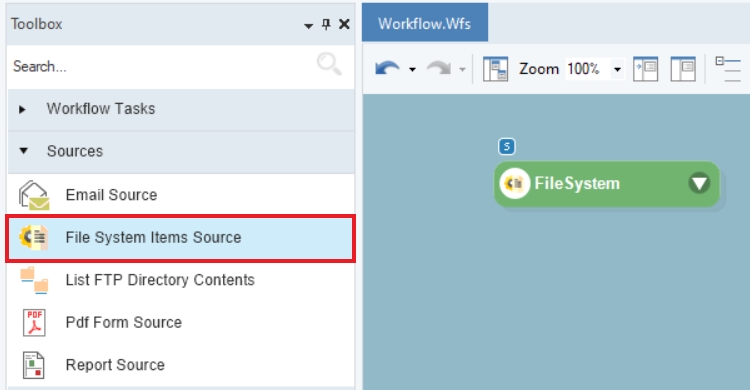Select the Sources header label
750x390 pixels.
click(75, 151)
